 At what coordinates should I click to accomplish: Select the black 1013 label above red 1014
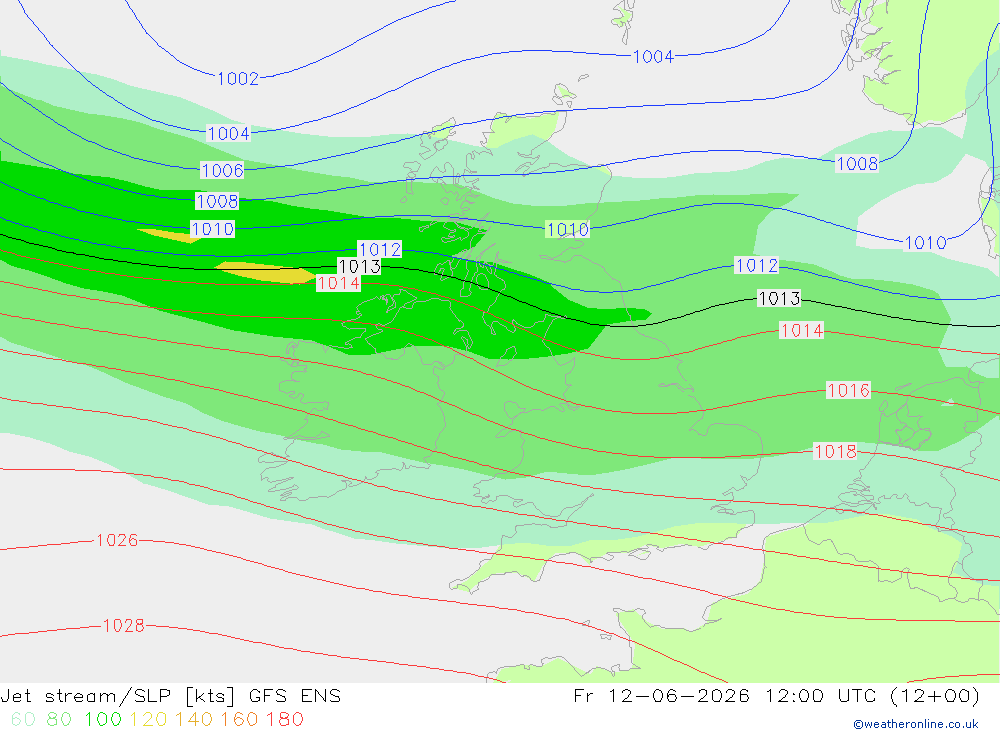(359, 266)
